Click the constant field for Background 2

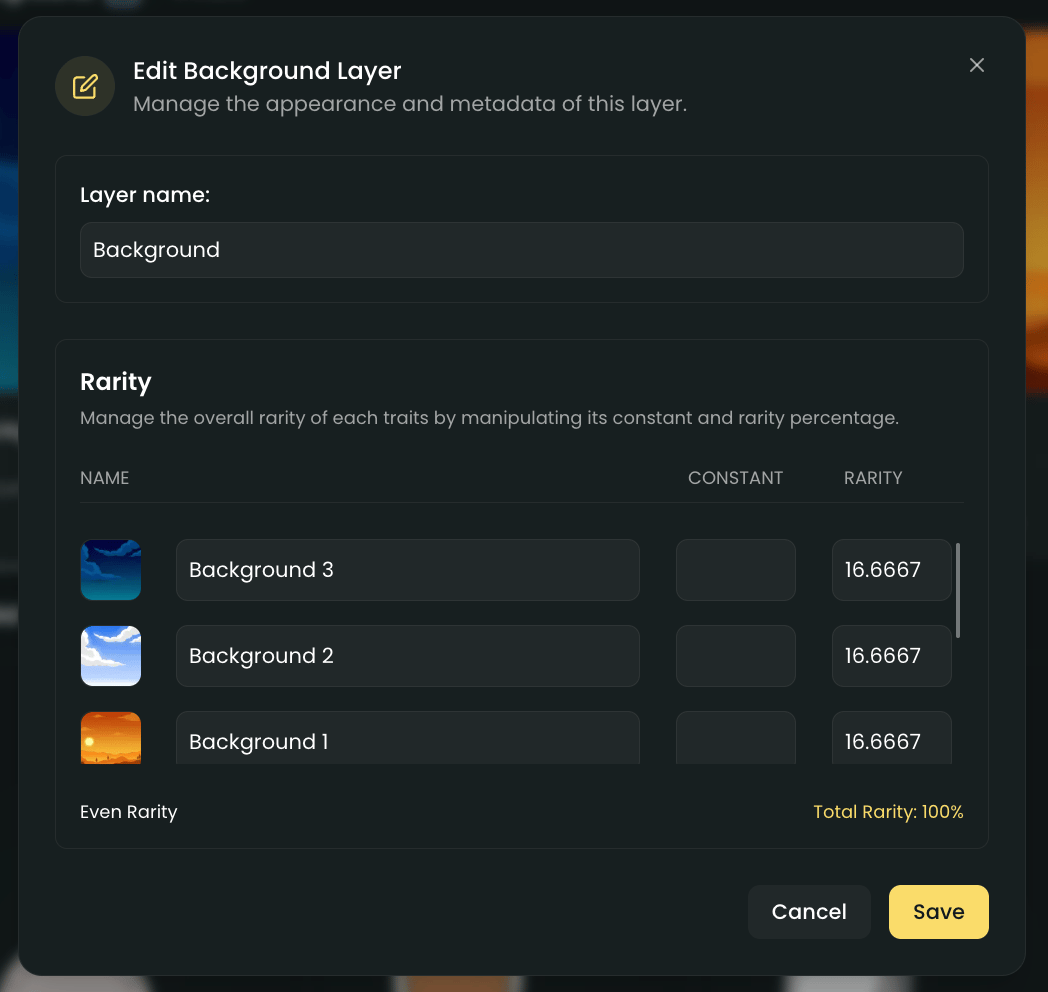[736, 656]
